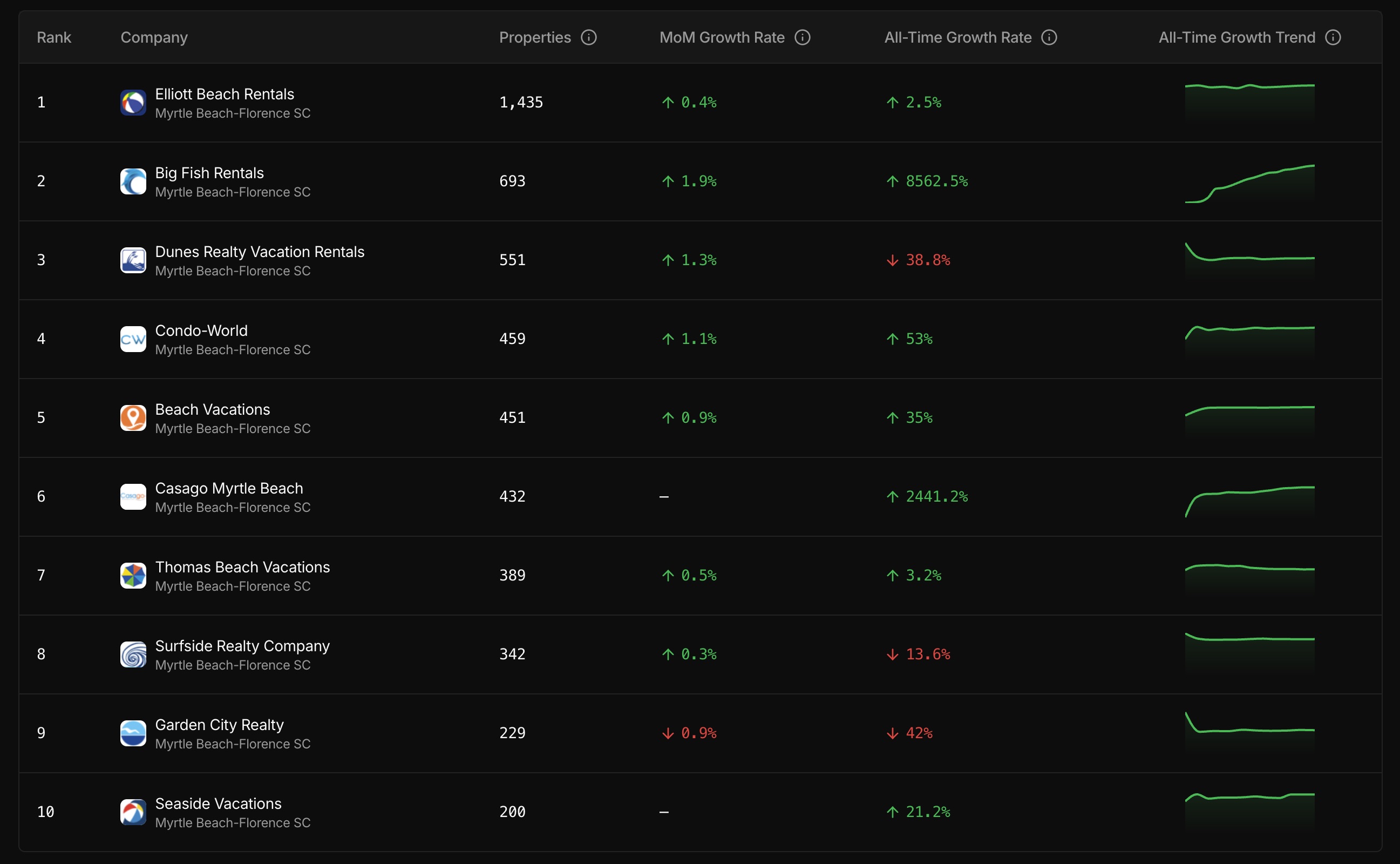The image size is (1400, 864).
Task: Click Garden City Realty's 0.9% MoM decline
Action: [x=689, y=734]
